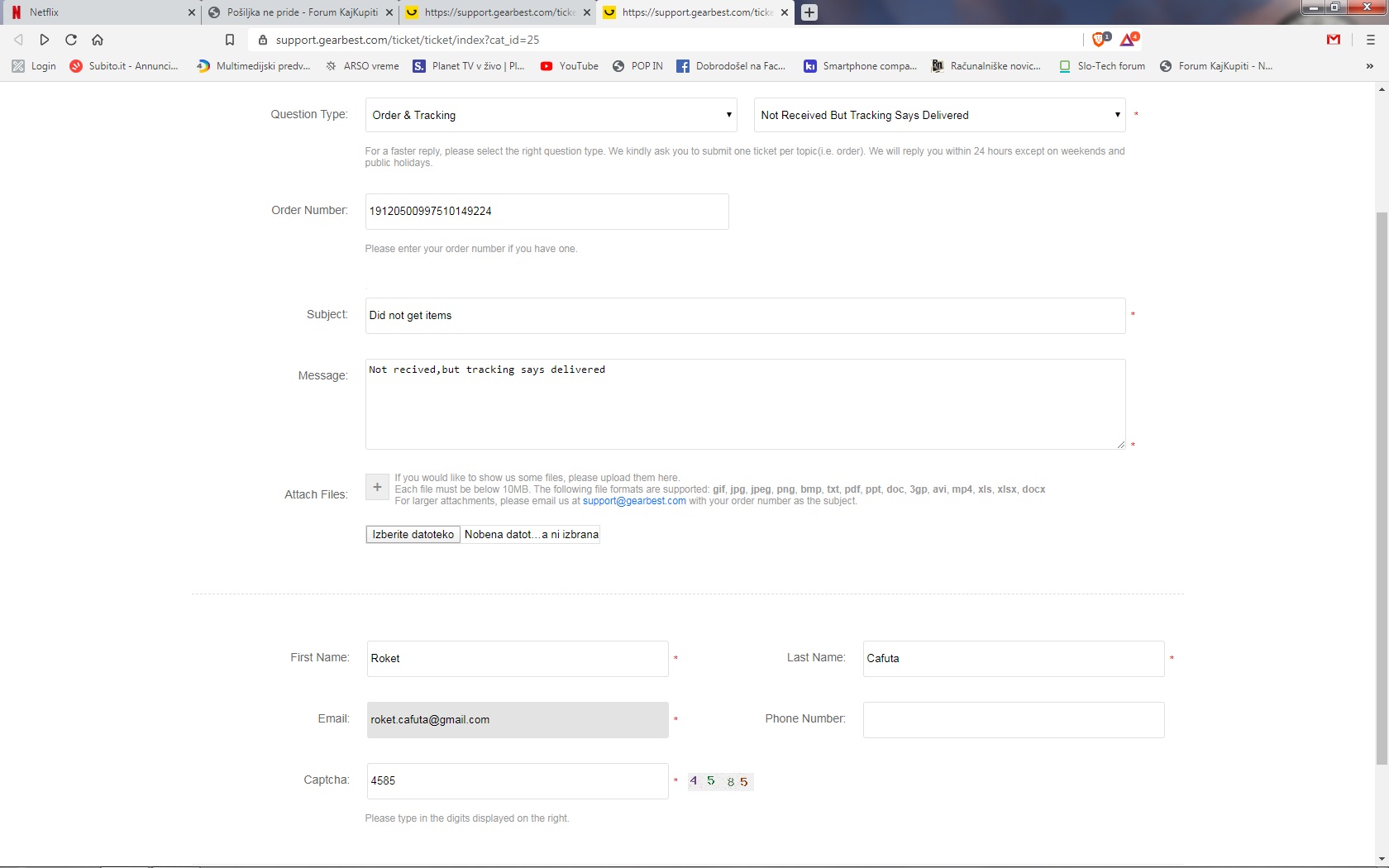Click the plus icon to attach files

tap(377, 488)
